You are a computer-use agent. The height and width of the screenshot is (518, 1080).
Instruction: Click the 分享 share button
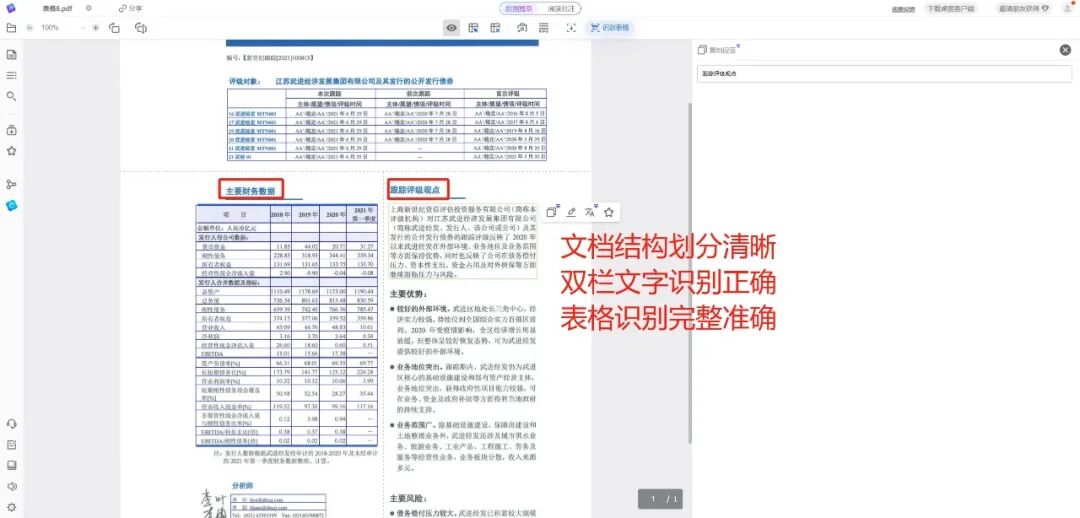tap(131, 8)
